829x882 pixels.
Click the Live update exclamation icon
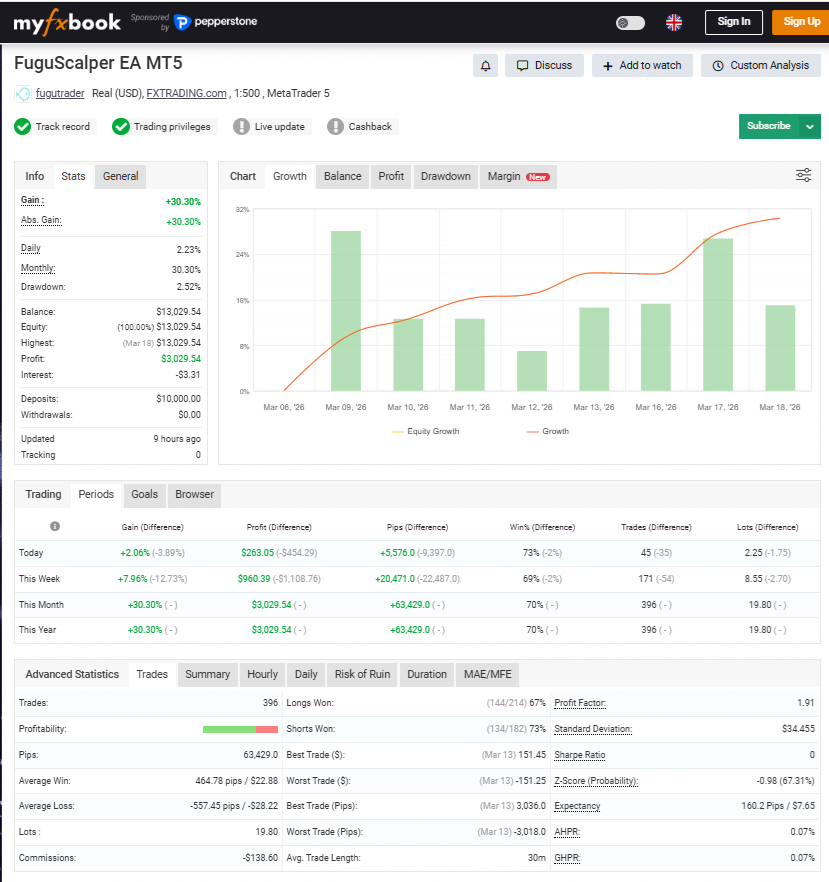coord(241,127)
